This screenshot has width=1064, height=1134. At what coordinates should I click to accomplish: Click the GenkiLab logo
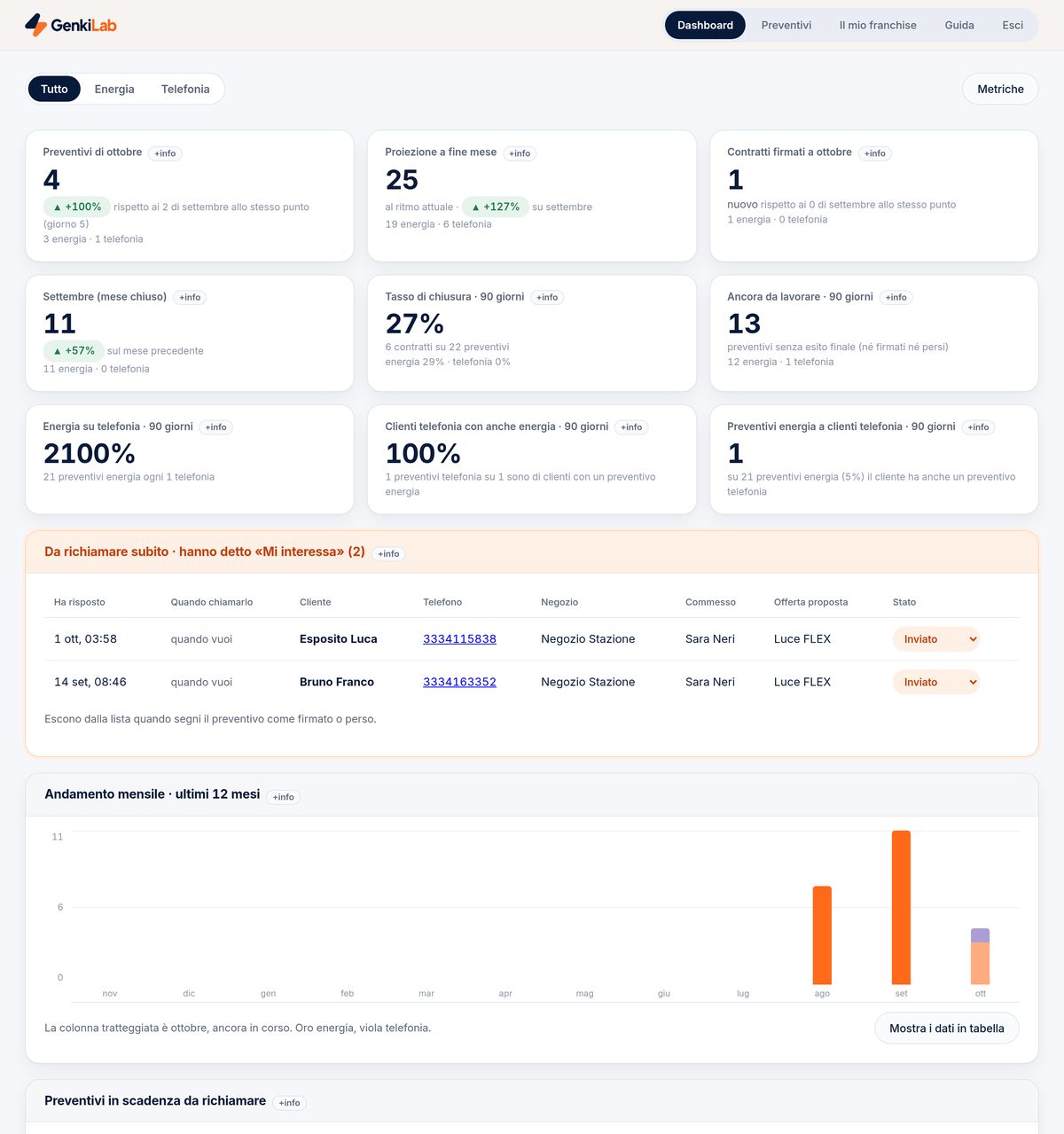point(71,25)
